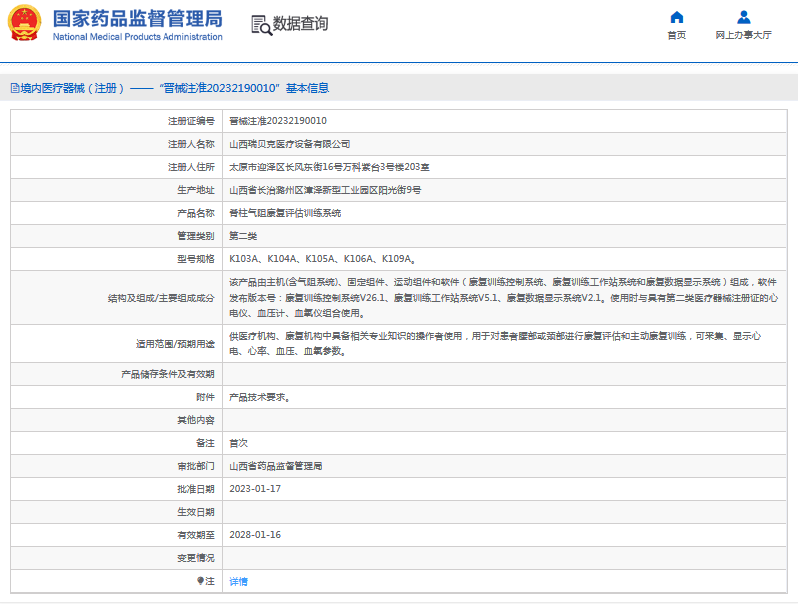798x604 pixels.
Task: Click the pin icon beside 注
Action: (x=200, y=581)
